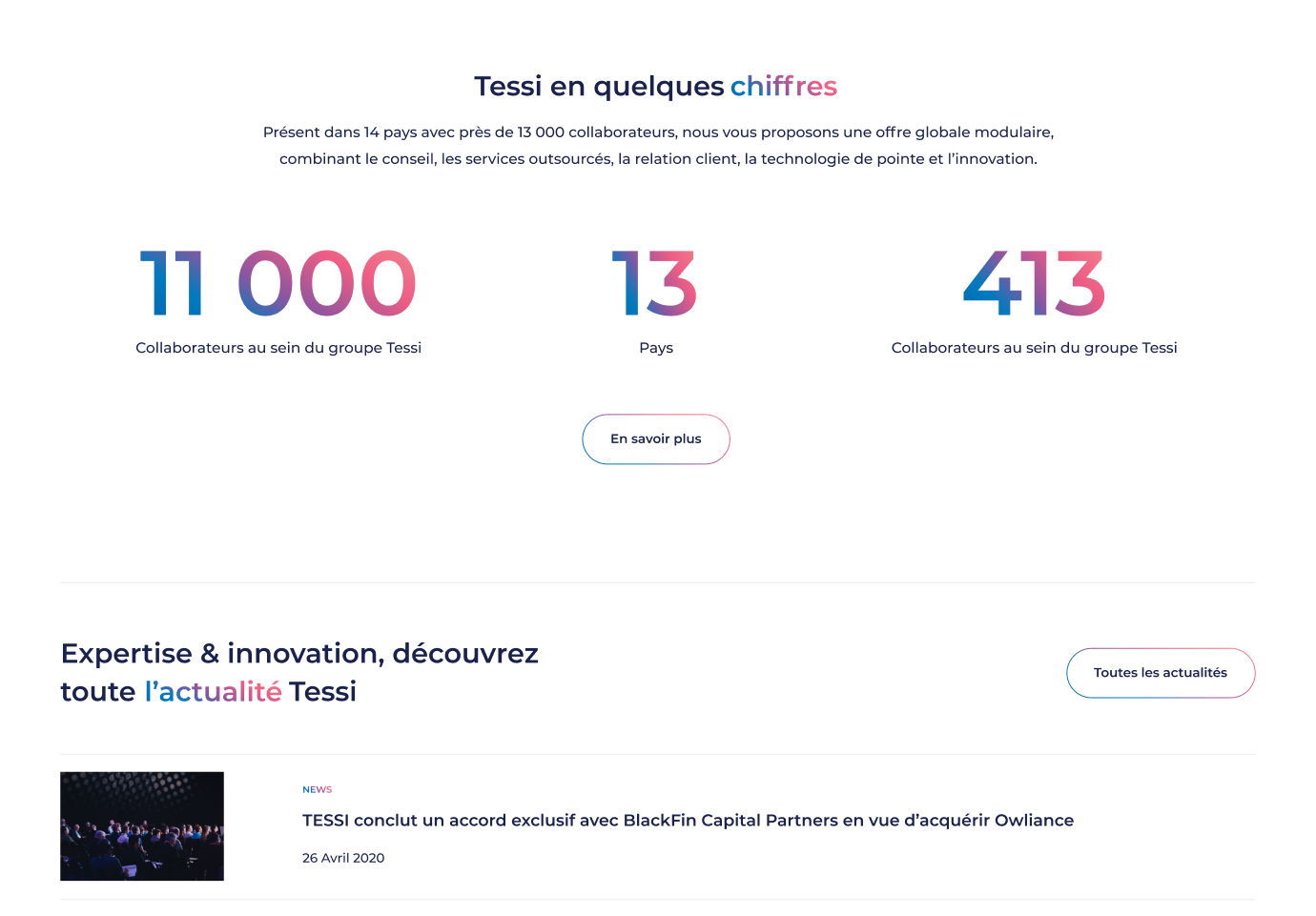Open "Toutes les actualités" page
Viewport: 1316px width, 916px height.
1160,673
